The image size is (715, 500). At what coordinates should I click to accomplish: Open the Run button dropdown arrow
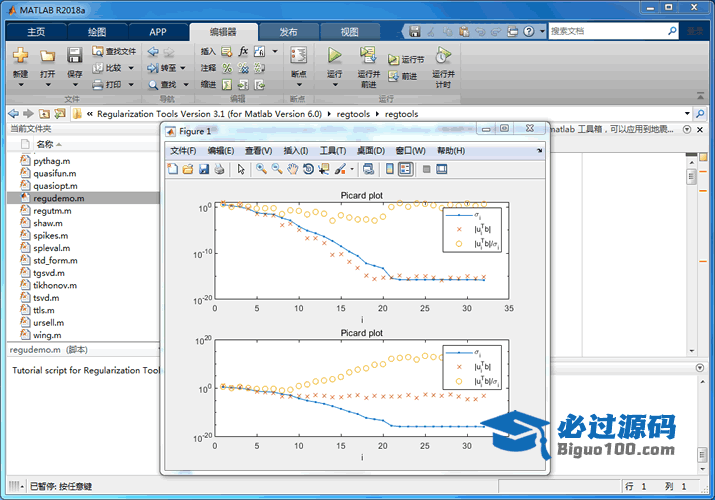(334, 85)
